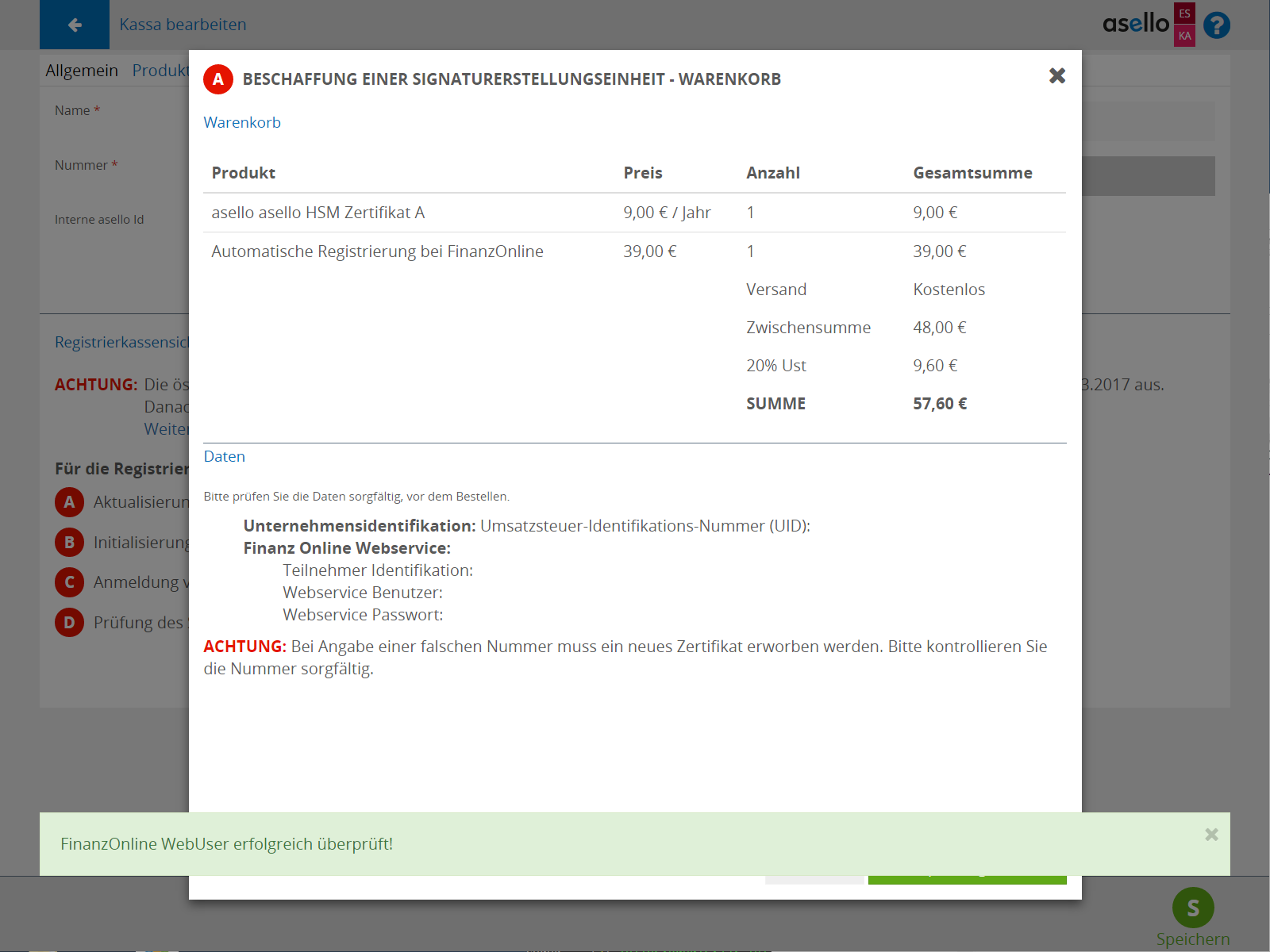Screen dimensions: 1270x952
Task: Click the red A icon in dialog header
Action: (218, 79)
